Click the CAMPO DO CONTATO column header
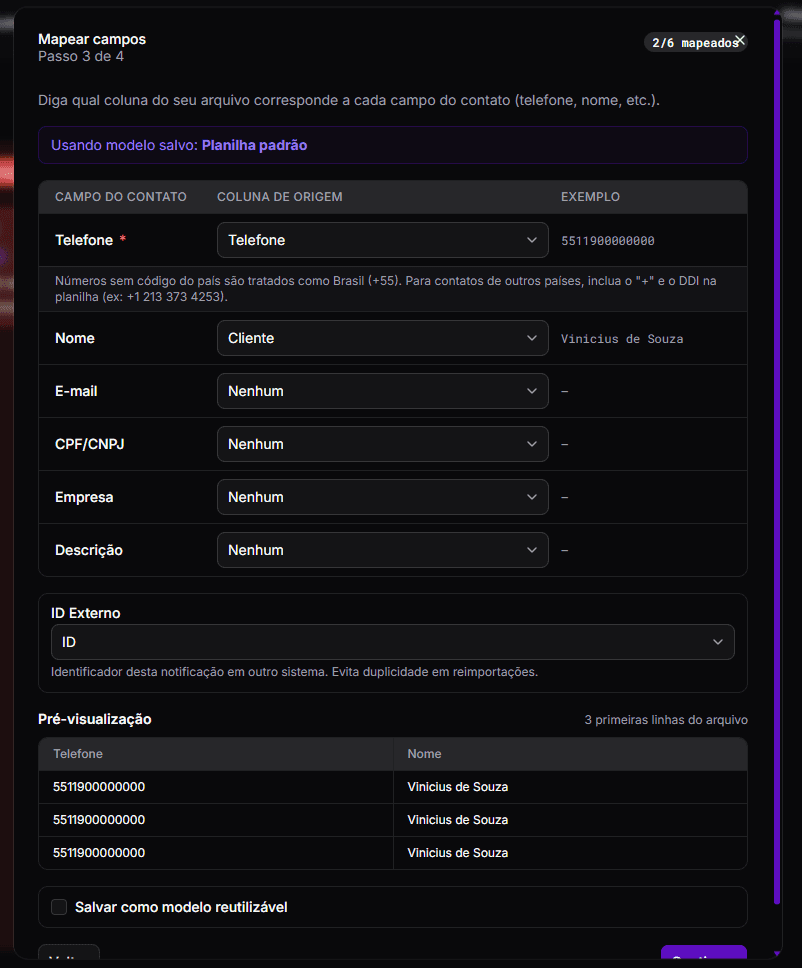Viewport: 802px width, 968px height. (x=120, y=197)
